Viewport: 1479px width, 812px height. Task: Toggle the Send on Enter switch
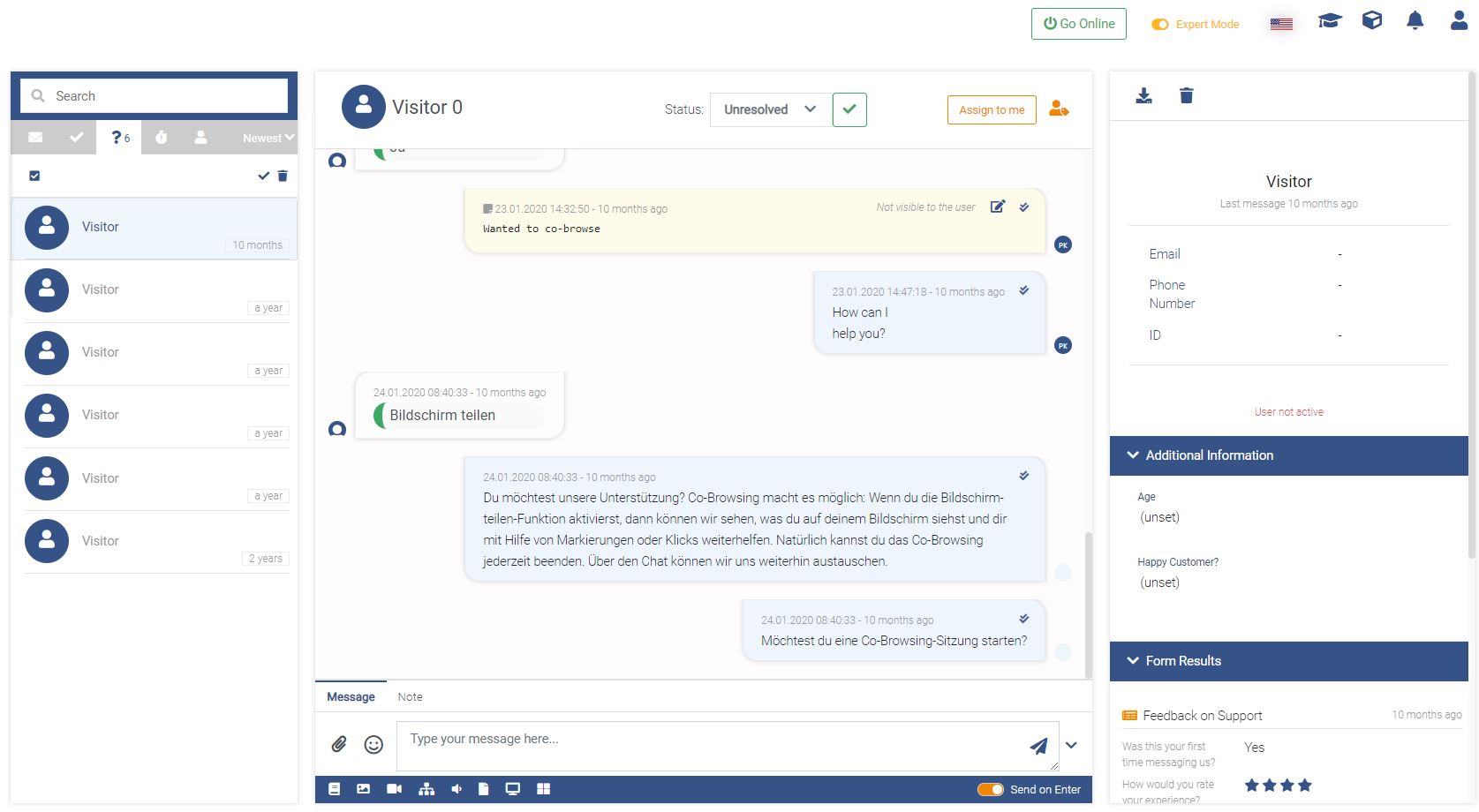991,789
